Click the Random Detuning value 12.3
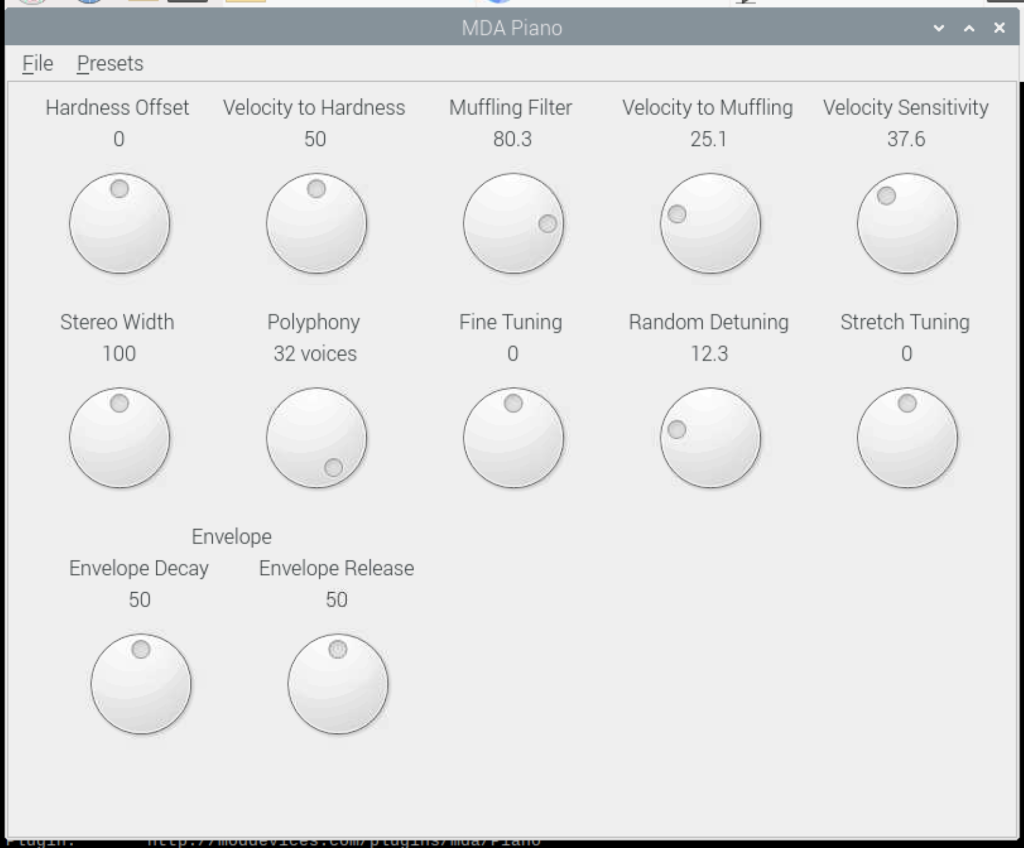 point(709,353)
